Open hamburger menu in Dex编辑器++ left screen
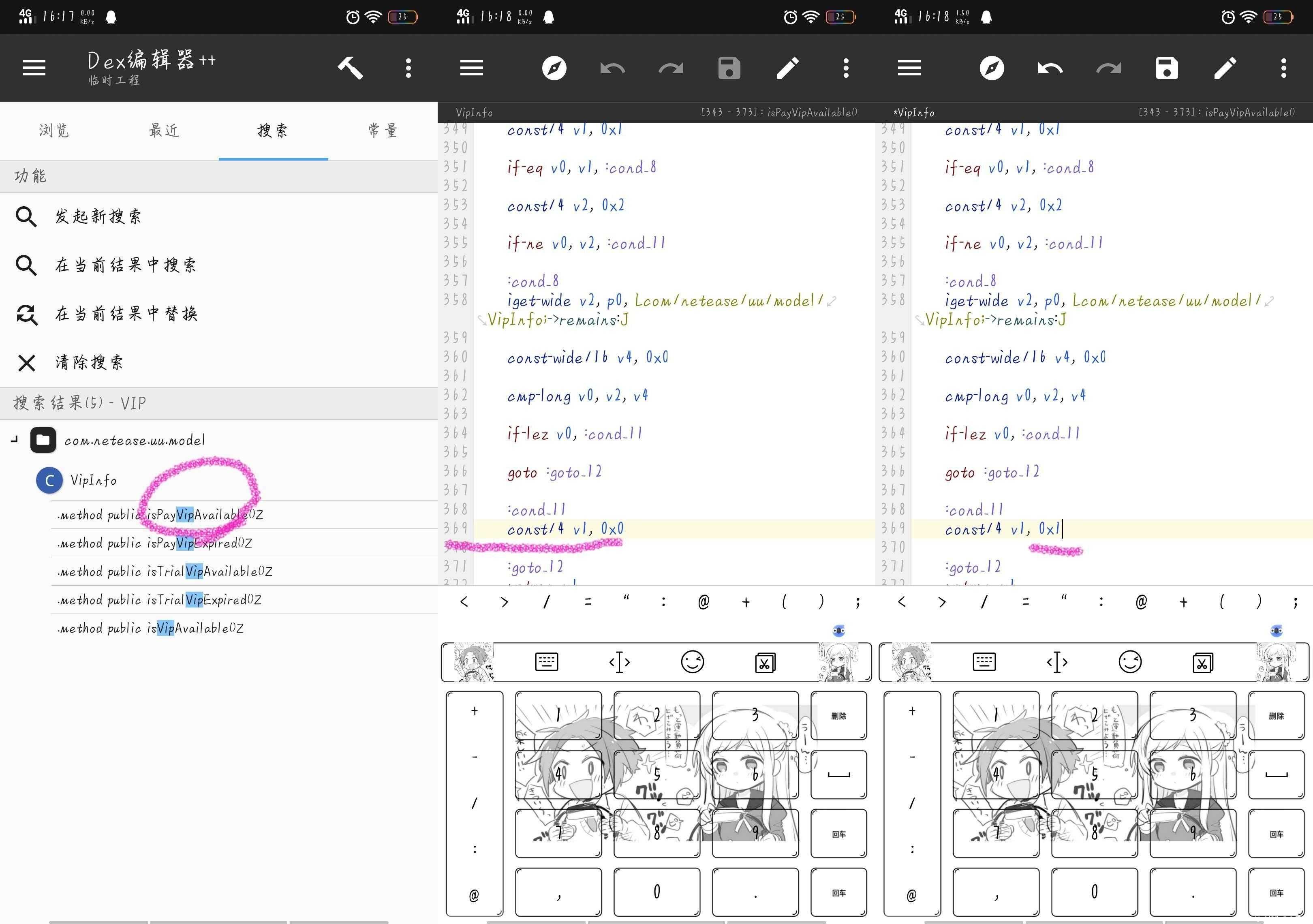The height and width of the screenshot is (924, 1313). point(34,68)
